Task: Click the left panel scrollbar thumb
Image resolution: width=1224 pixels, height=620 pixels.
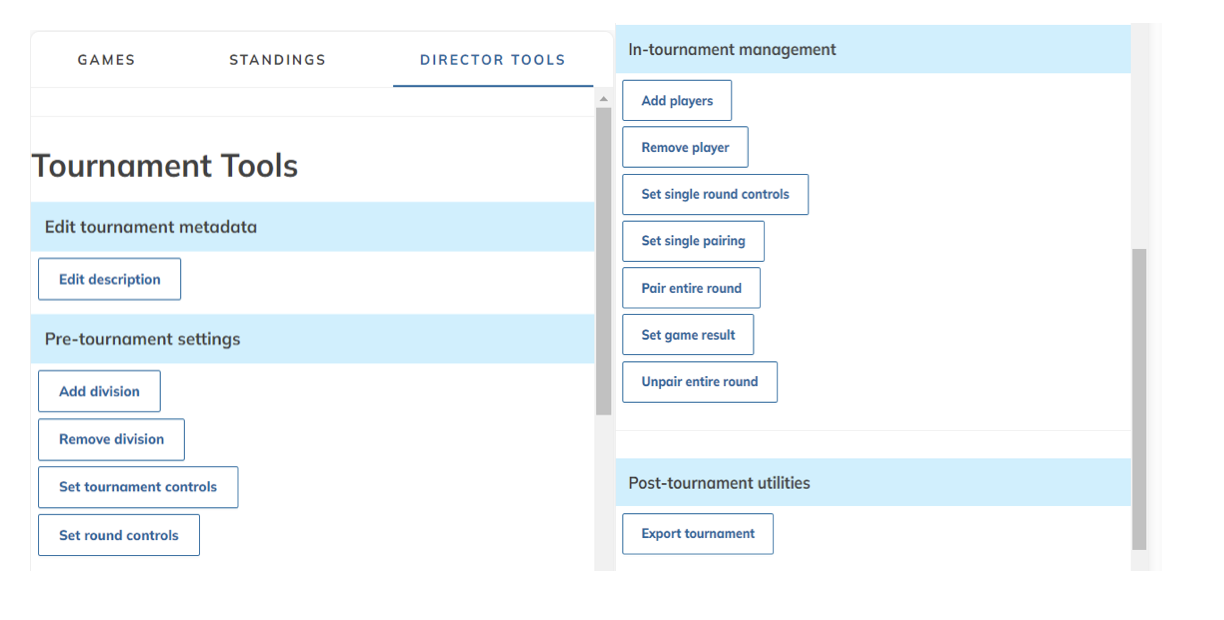Action: [x=603, y=260]
